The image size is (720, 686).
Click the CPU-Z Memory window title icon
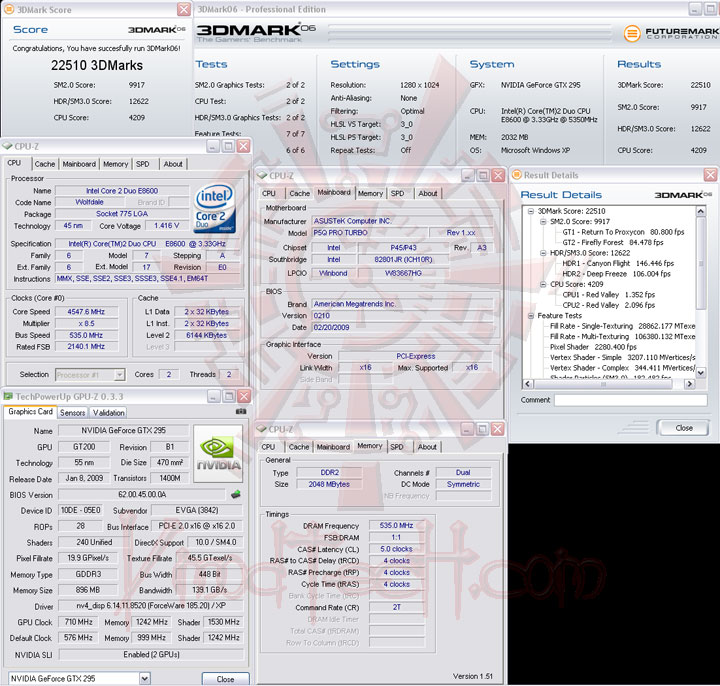(261, 429)
